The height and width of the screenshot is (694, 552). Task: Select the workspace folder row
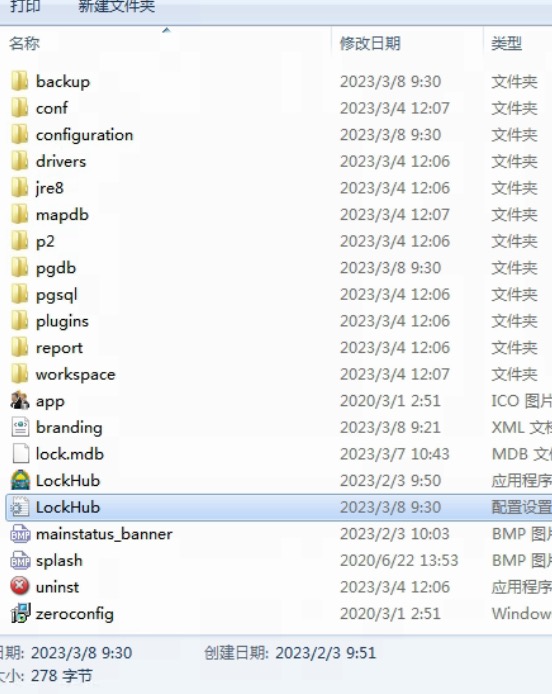coord(279,374)
